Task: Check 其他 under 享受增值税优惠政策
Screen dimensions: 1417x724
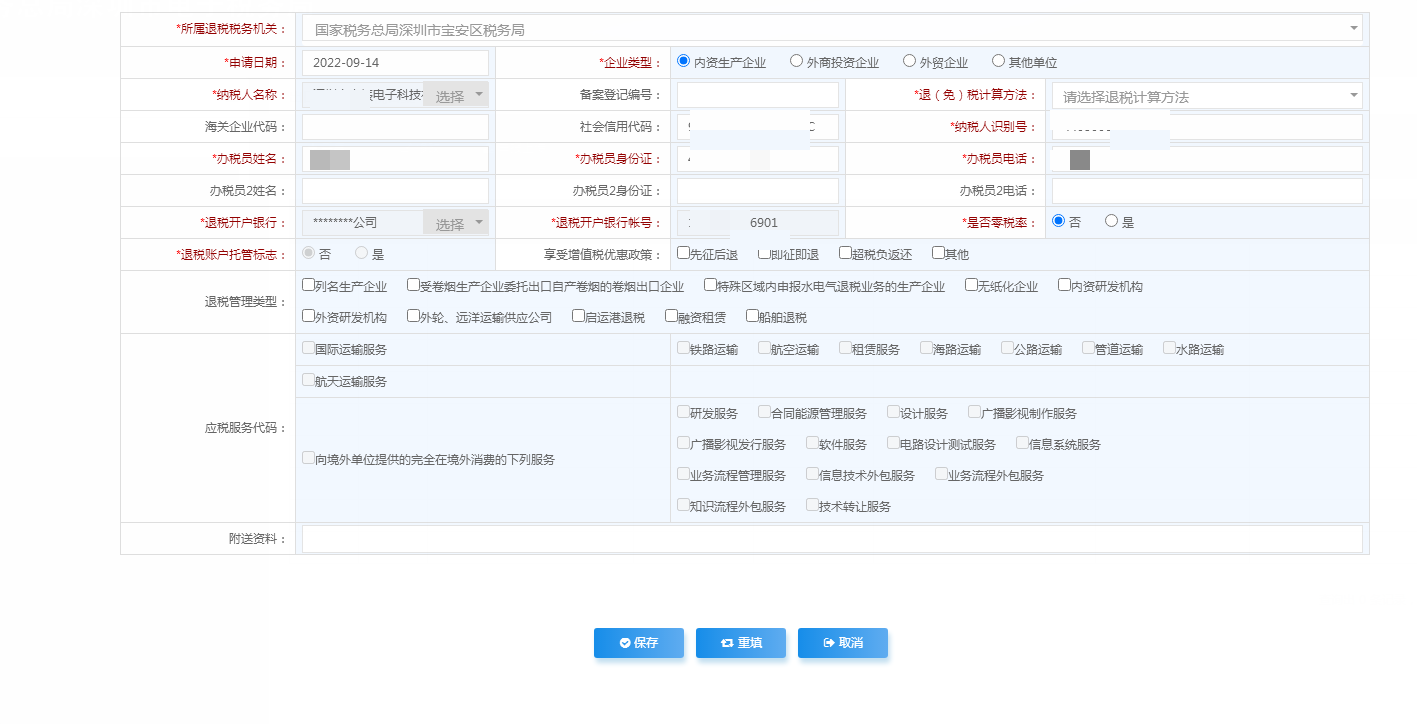Action: click(938, 253)
